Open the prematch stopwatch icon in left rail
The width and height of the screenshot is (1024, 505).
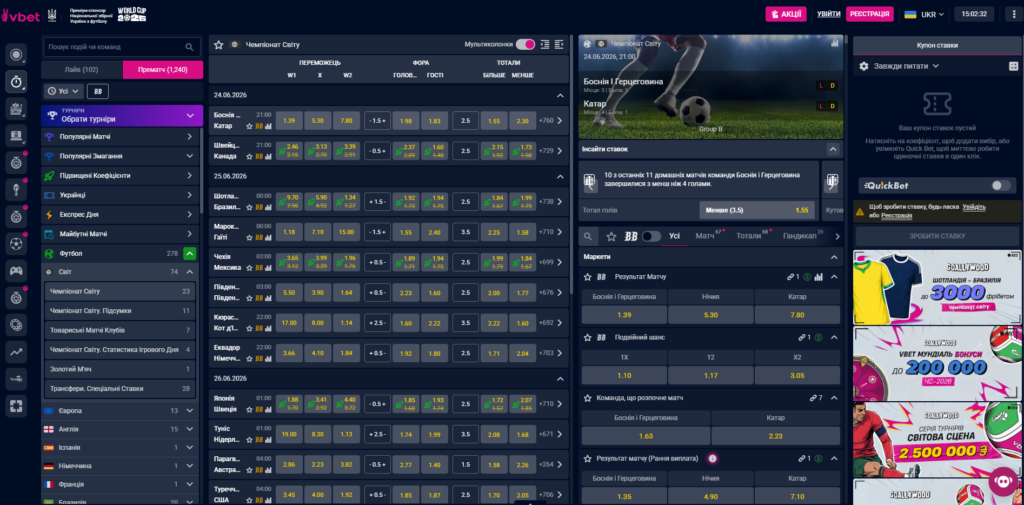click(x=16, y=82)
